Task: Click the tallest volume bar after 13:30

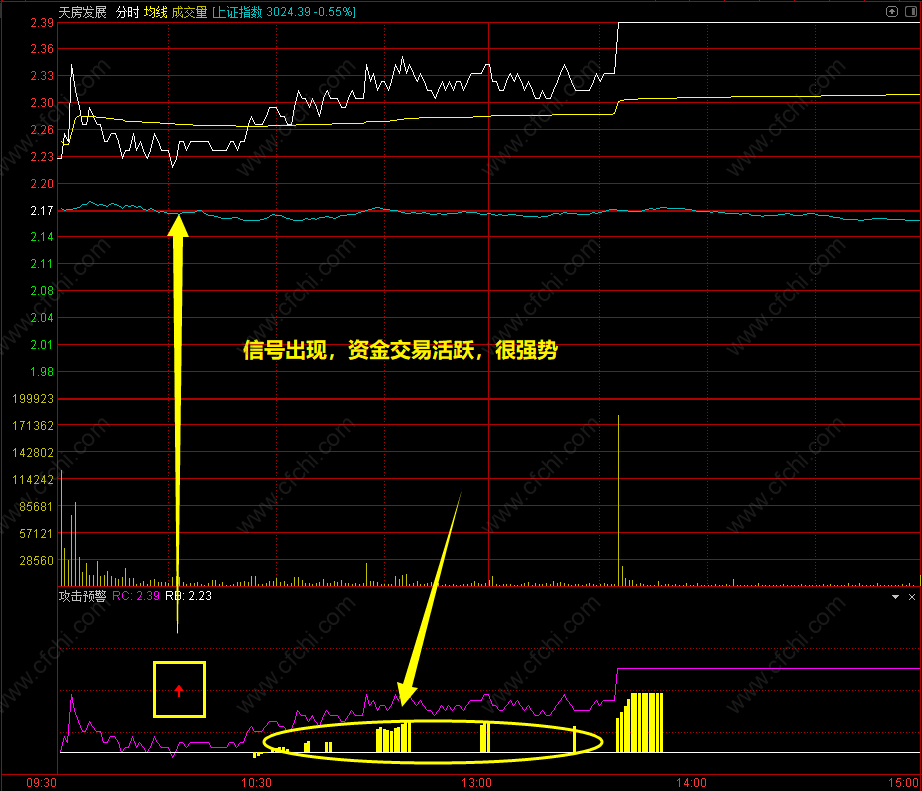Action: (x=619, y=500)
